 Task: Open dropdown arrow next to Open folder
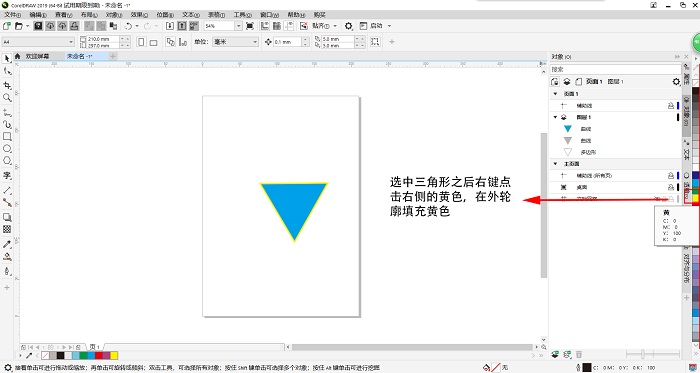[28, 26]
